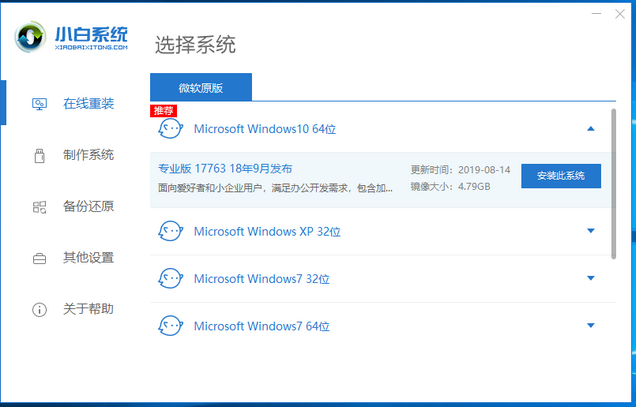This screenshot has height=407, width=637.
Task: Click the USB drive icon for 制作系统
Action: (40, 155)
